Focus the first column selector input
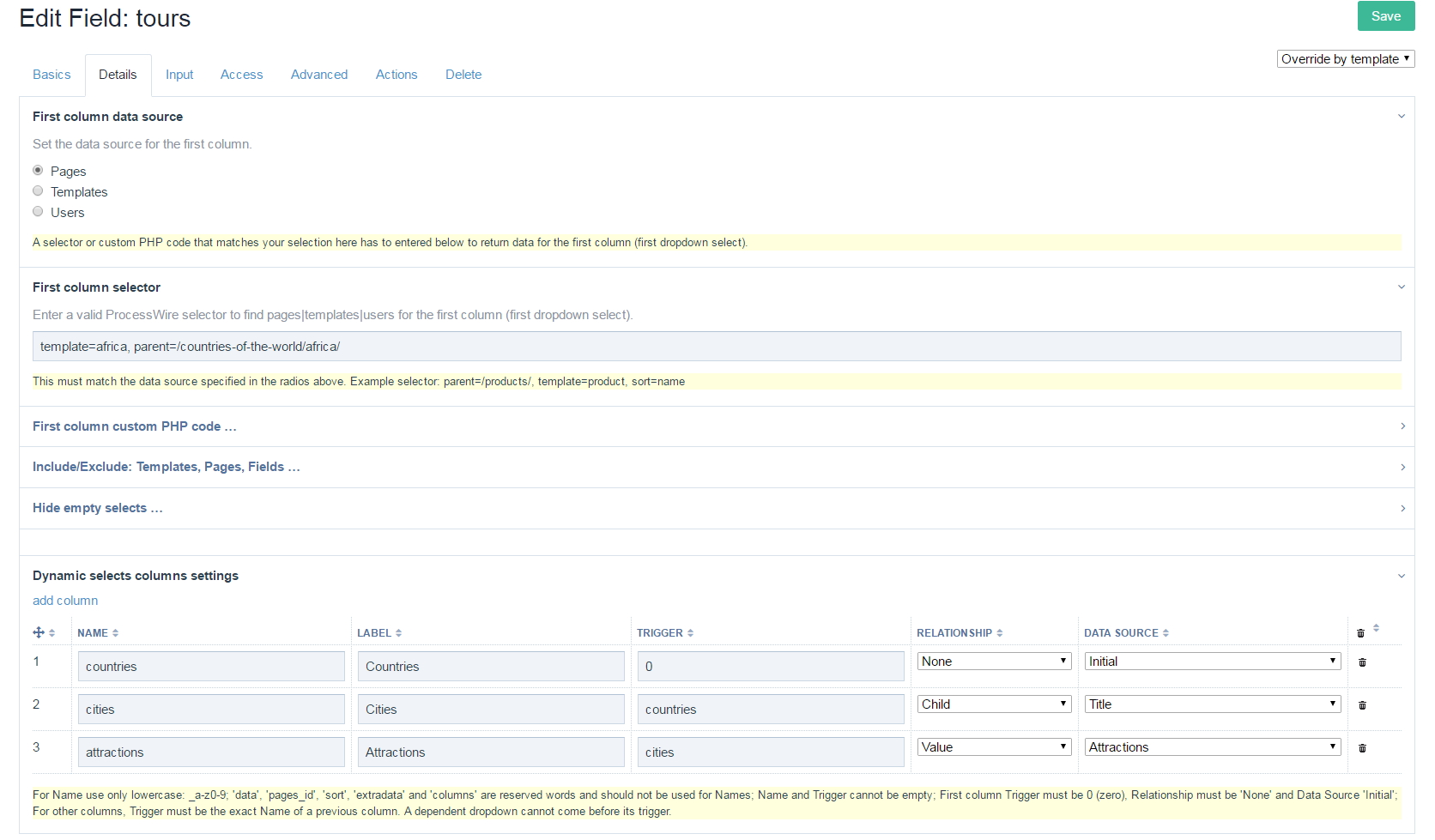Screen dimensions: 1435x840 point(717,347)
